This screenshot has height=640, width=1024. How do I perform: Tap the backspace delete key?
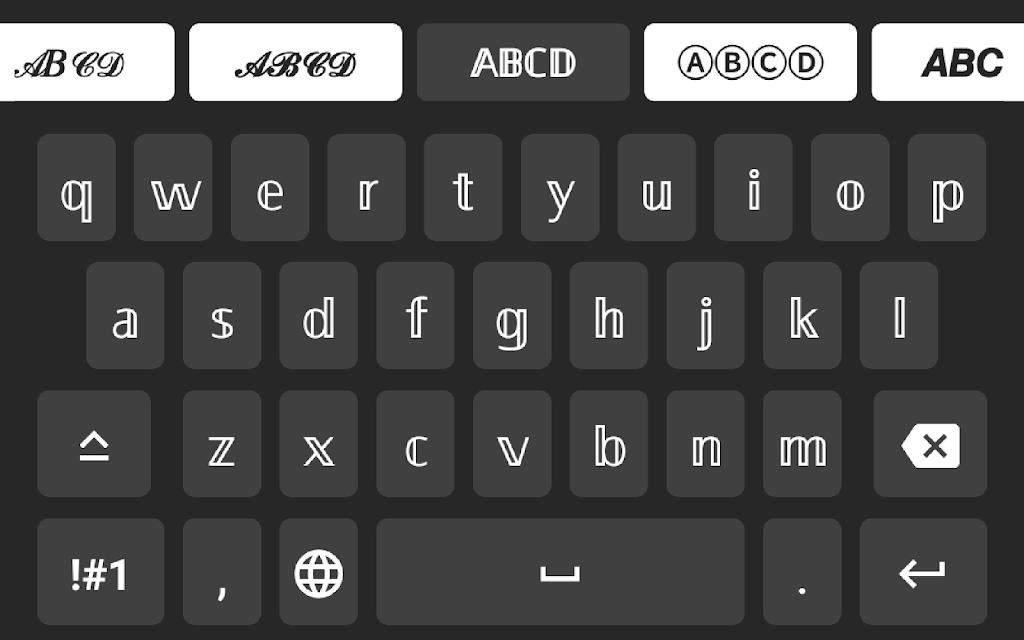930,443
